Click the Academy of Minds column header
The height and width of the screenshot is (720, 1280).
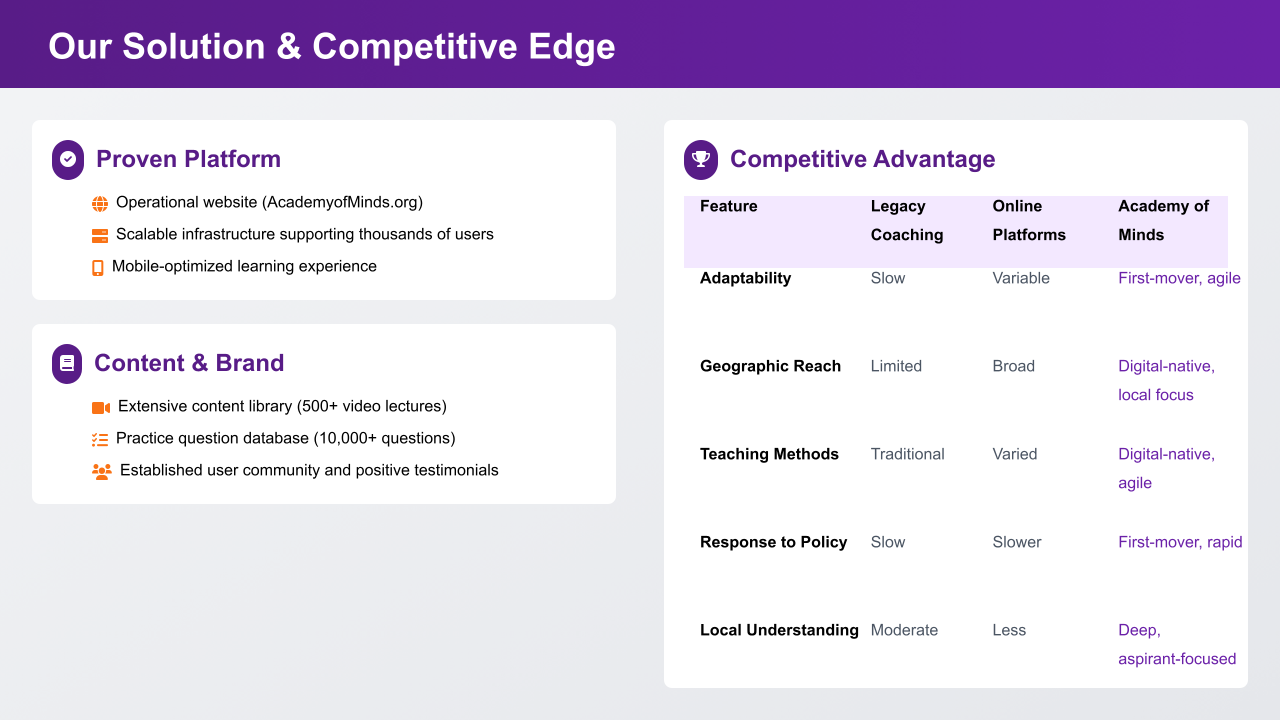coord(1163,220)
